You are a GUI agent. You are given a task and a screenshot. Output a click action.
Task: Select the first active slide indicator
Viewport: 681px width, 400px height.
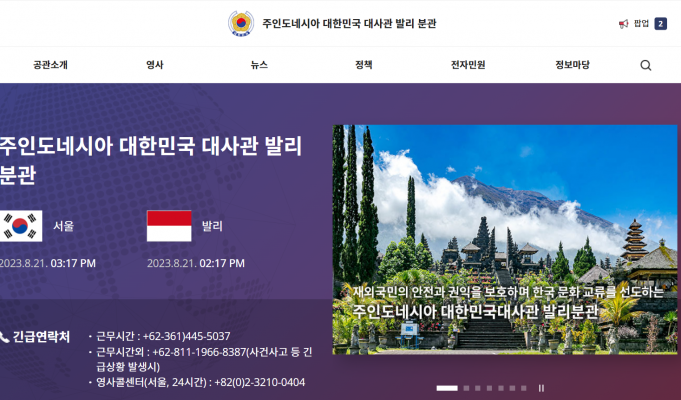pos(447,388)
